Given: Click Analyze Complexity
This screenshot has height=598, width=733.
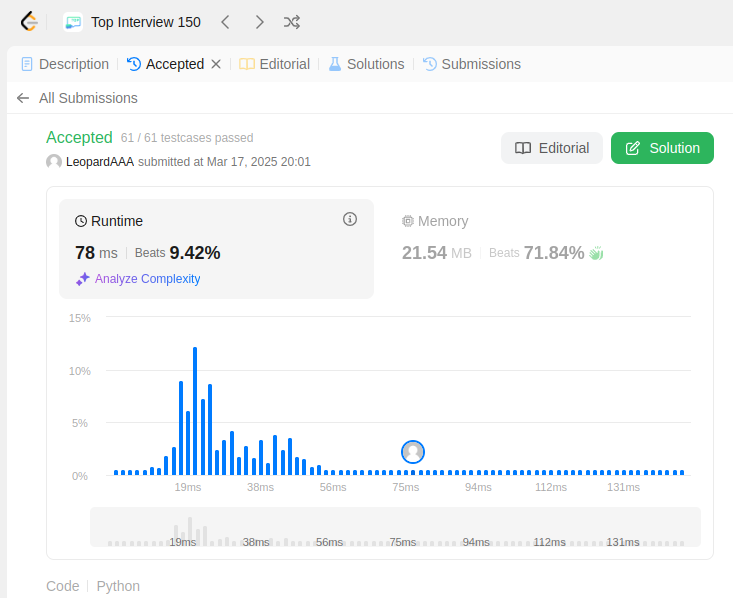Looking at the screenshot, I should (x=148, y=279).
